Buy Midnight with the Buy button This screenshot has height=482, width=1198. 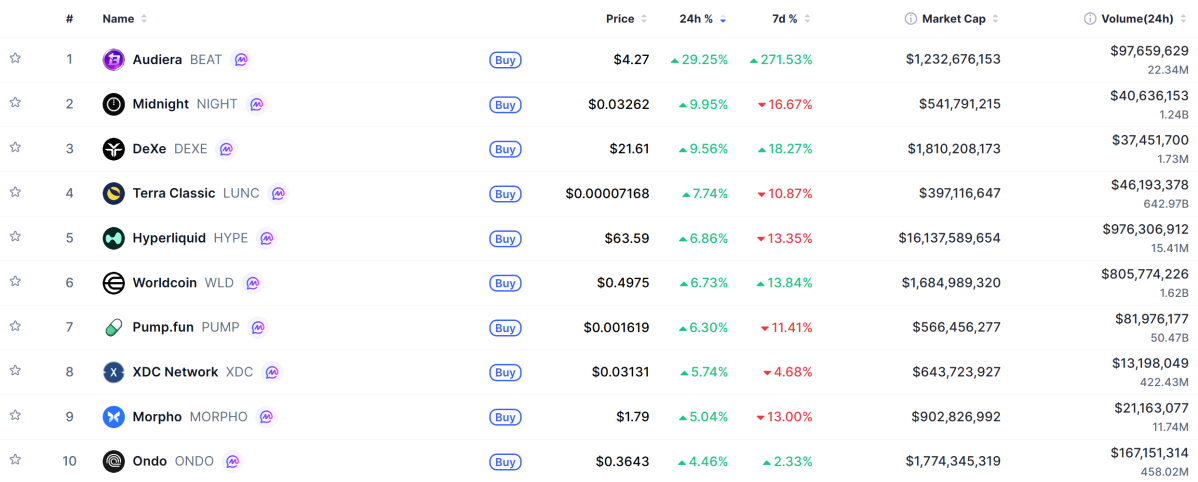point(505,105)
